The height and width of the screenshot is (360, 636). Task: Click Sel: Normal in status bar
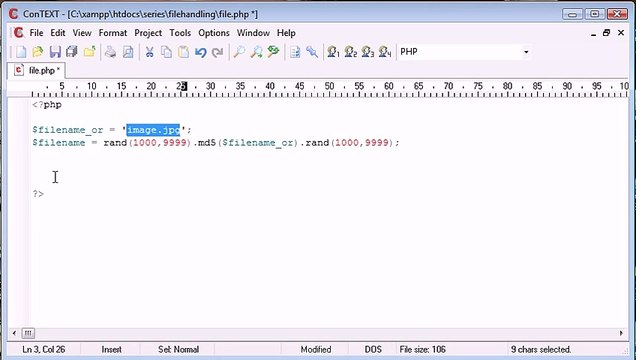[x=178, y=349]
